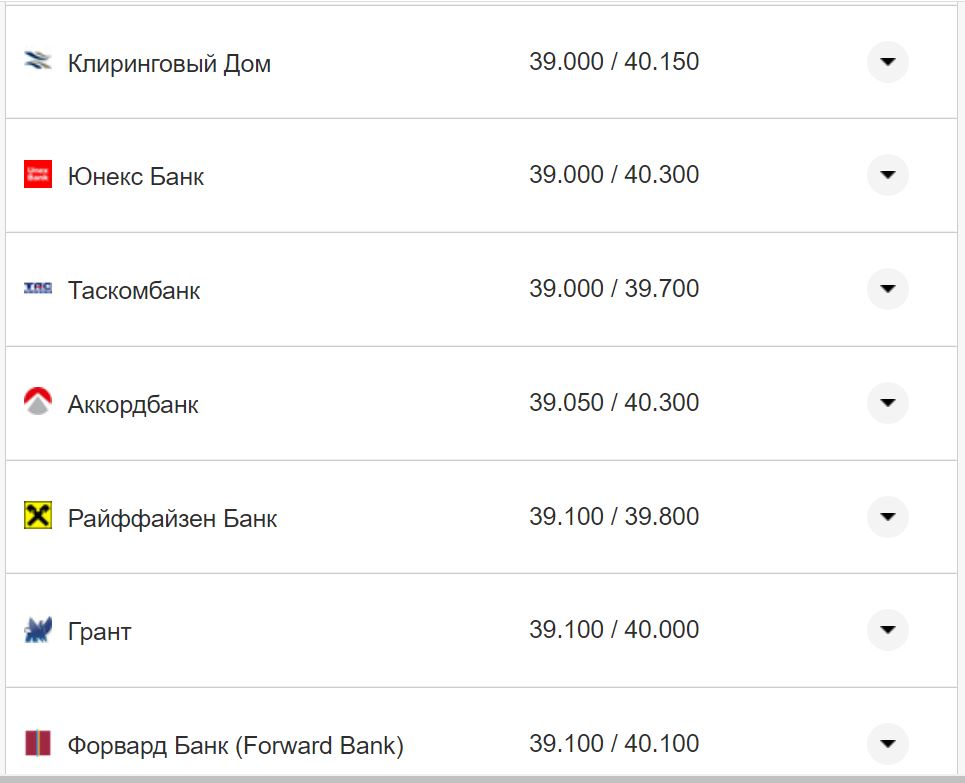Open the Райффайзен Банк name link
The height and width of the screenshot is (783, 965).
coord(172,519)
